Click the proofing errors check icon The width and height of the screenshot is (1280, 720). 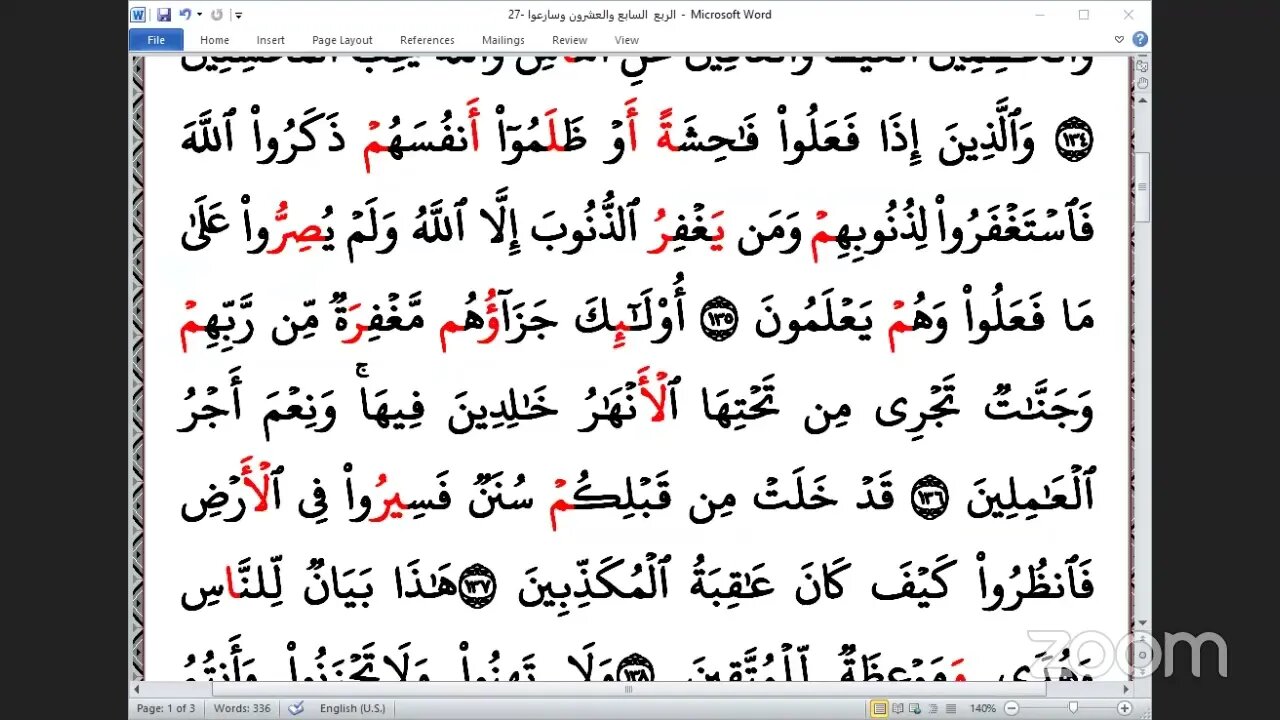pos(296,708)
